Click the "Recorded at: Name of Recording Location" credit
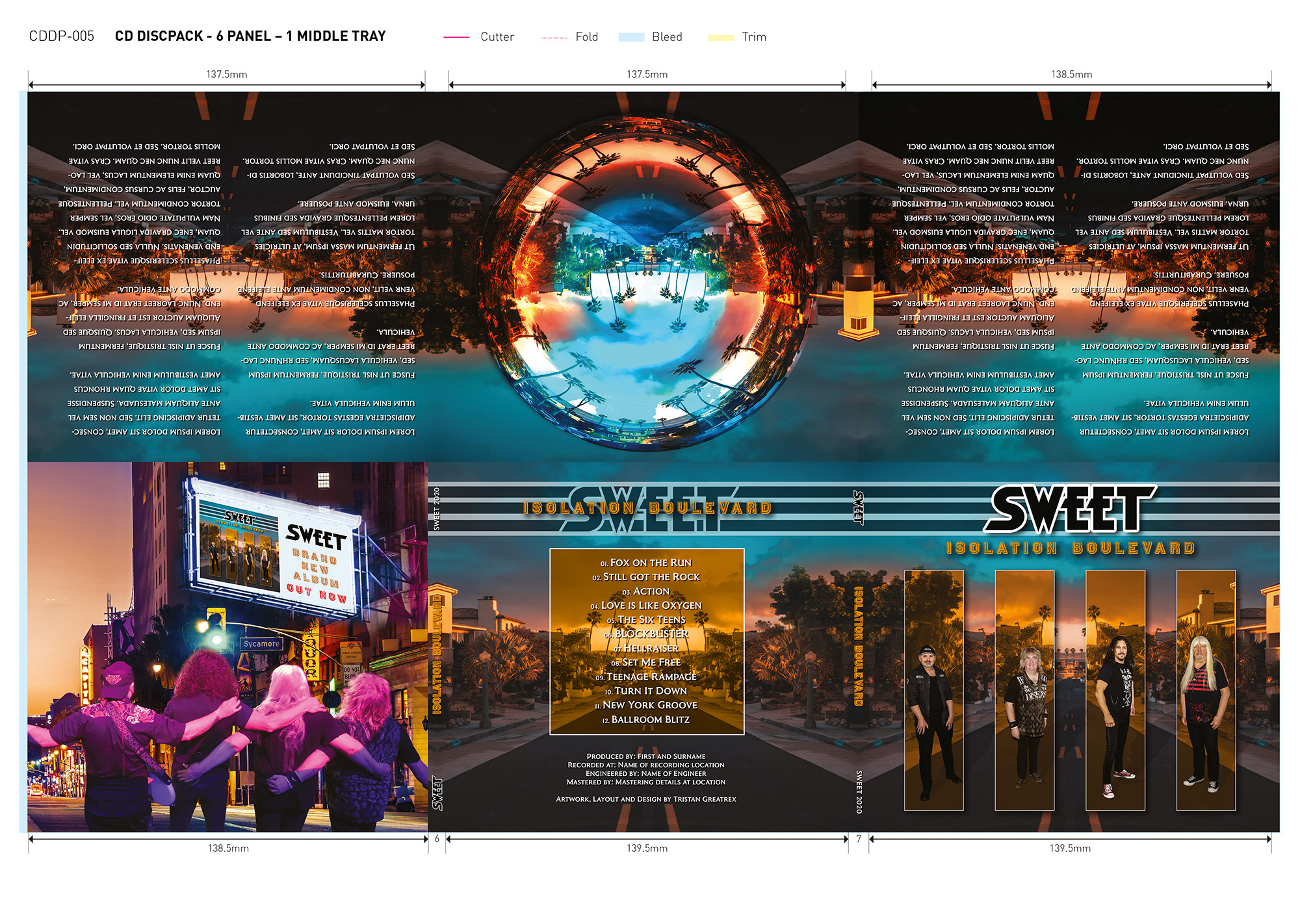This screenshot has height=924, width=1300. tap(646, 765)
